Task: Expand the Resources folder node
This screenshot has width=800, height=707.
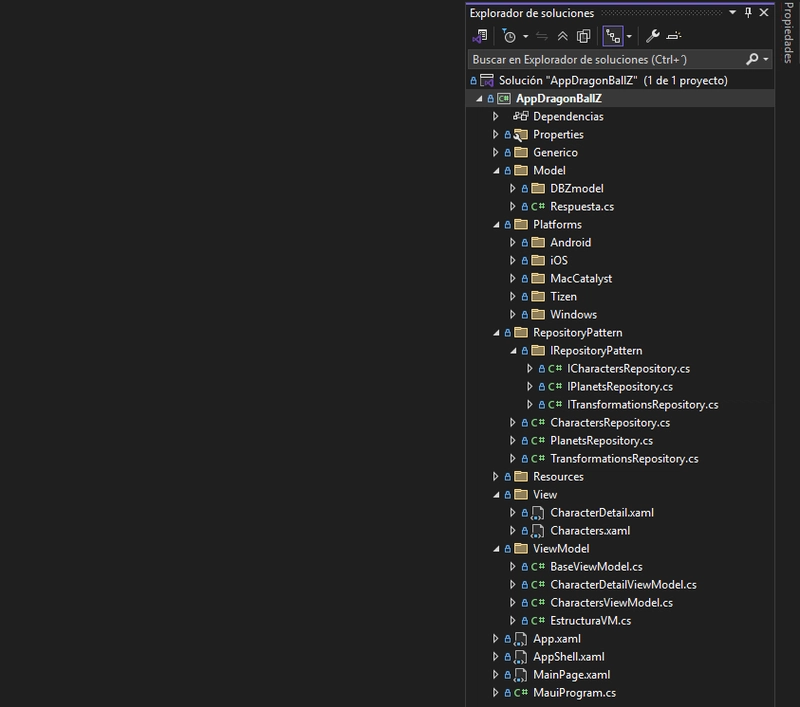Action: [495, 476]
